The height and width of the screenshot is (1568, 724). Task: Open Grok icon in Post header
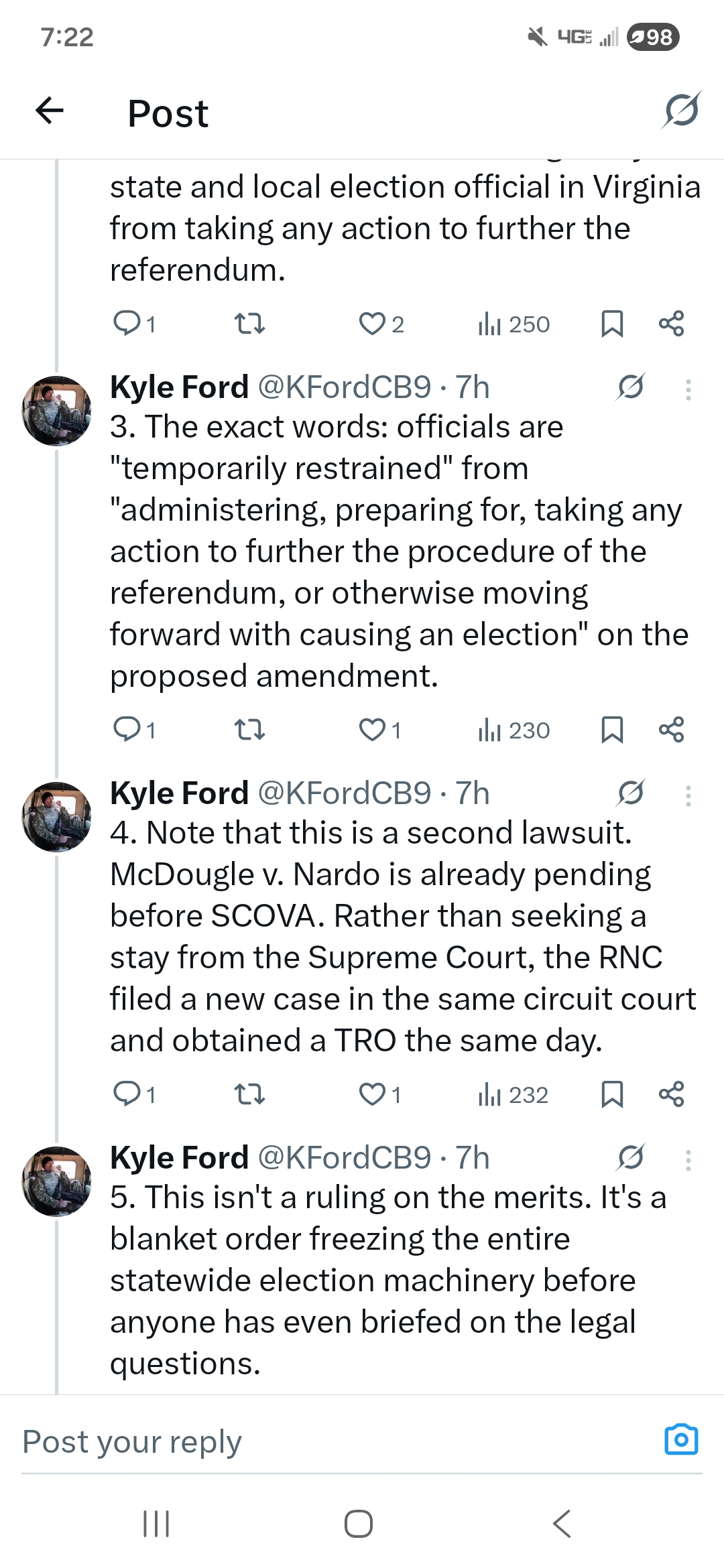click(681, 110)
